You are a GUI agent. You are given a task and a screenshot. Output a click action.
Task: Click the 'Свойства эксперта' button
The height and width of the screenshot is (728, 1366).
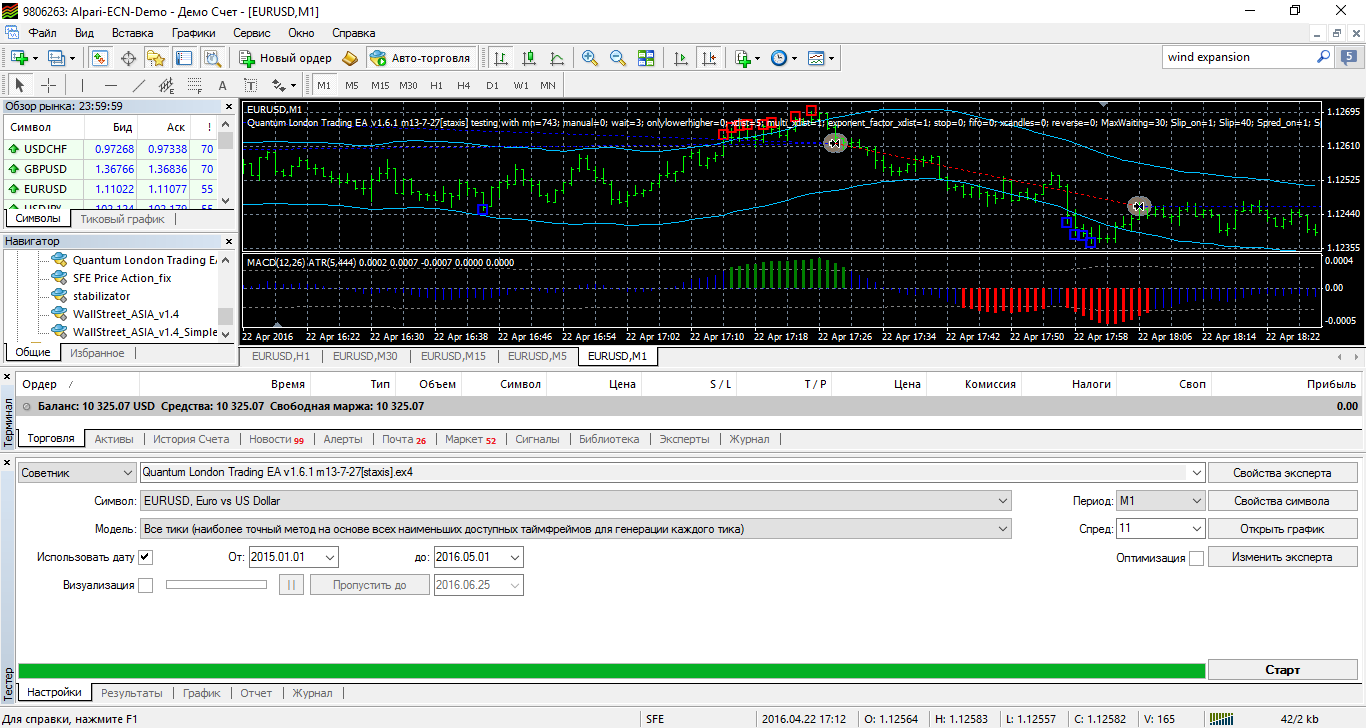[x=1283, y=473]
